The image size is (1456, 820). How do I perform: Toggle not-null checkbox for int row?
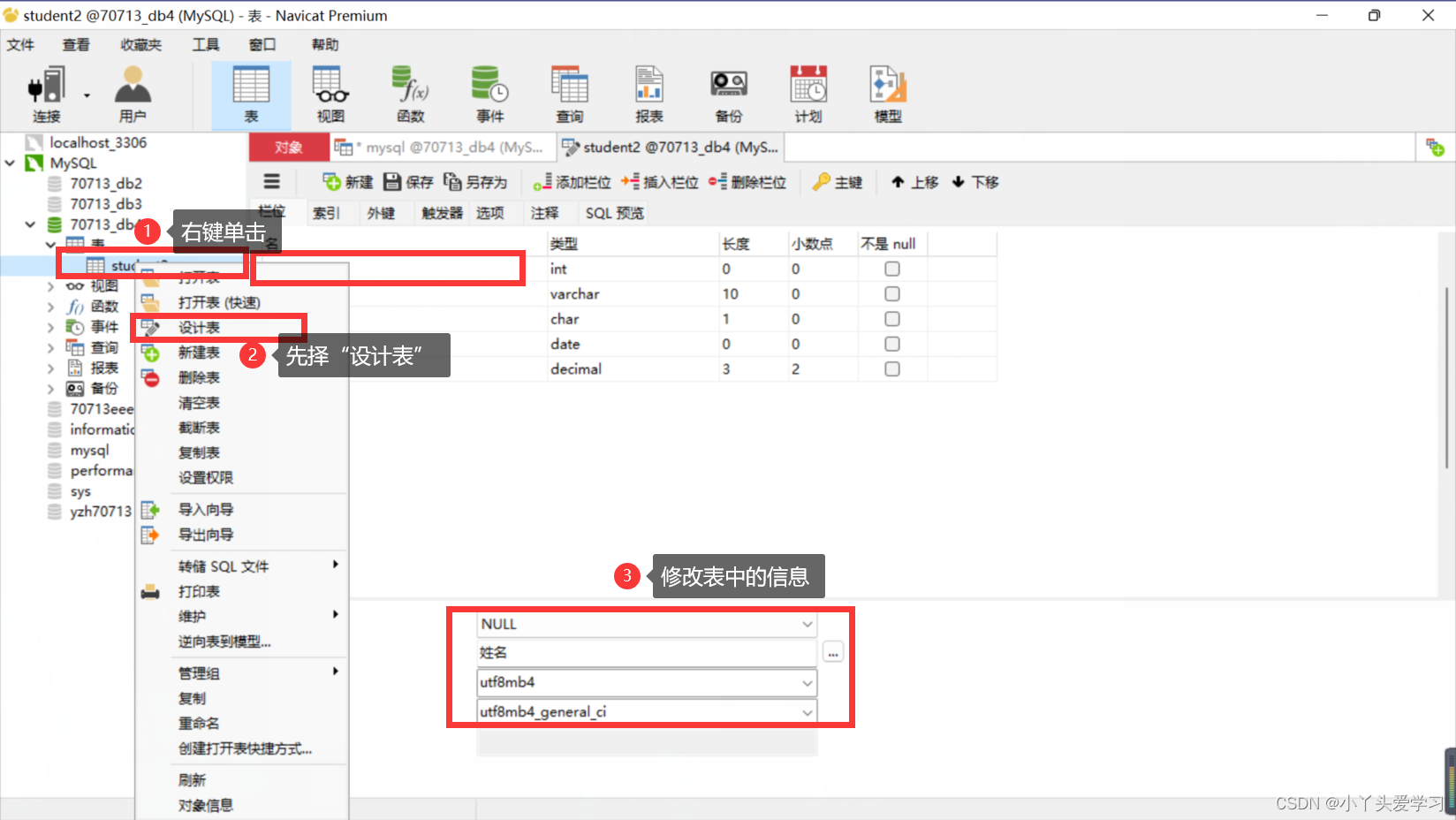(892, 269)
